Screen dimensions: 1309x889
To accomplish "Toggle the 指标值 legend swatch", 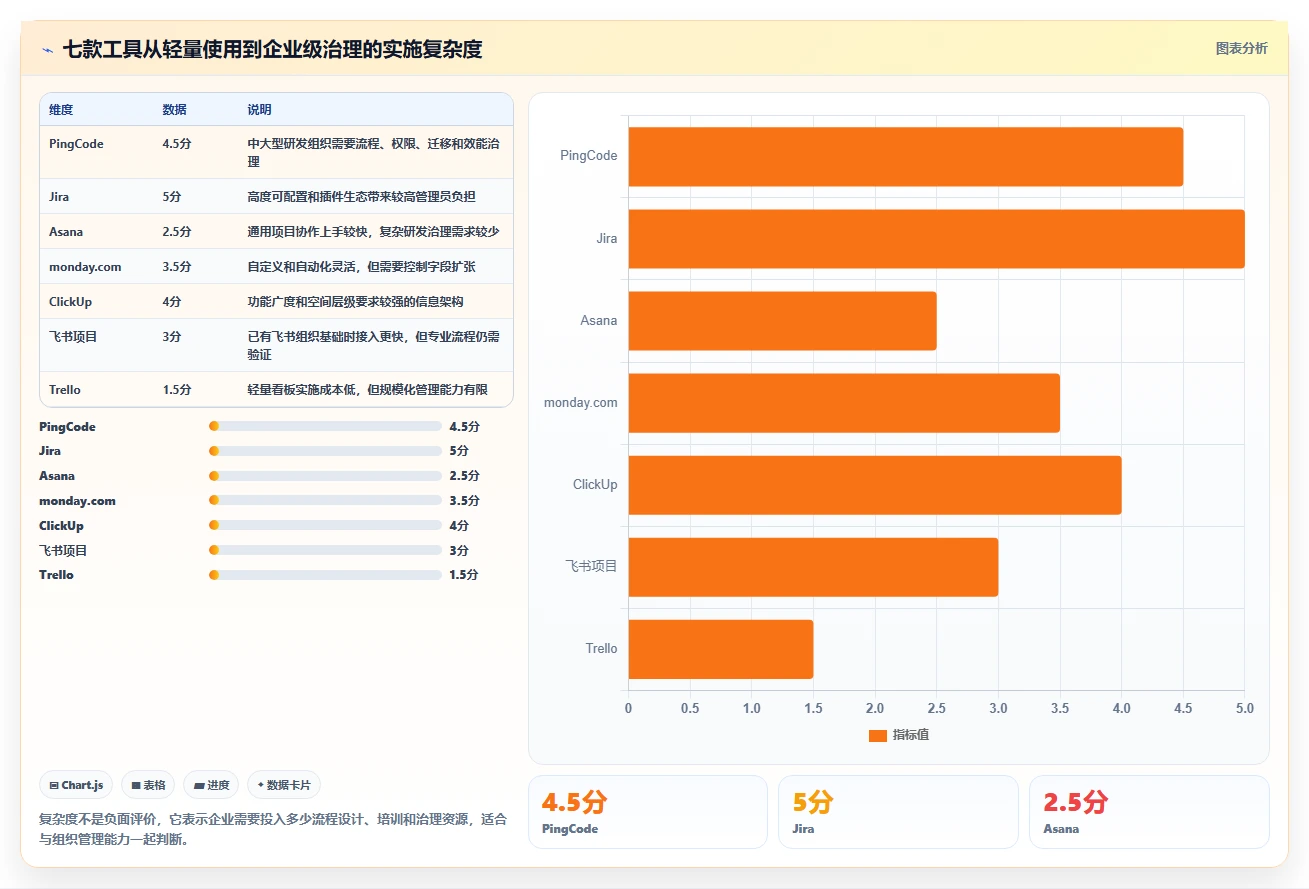I will pyautogui.click(x=878, y=735).
